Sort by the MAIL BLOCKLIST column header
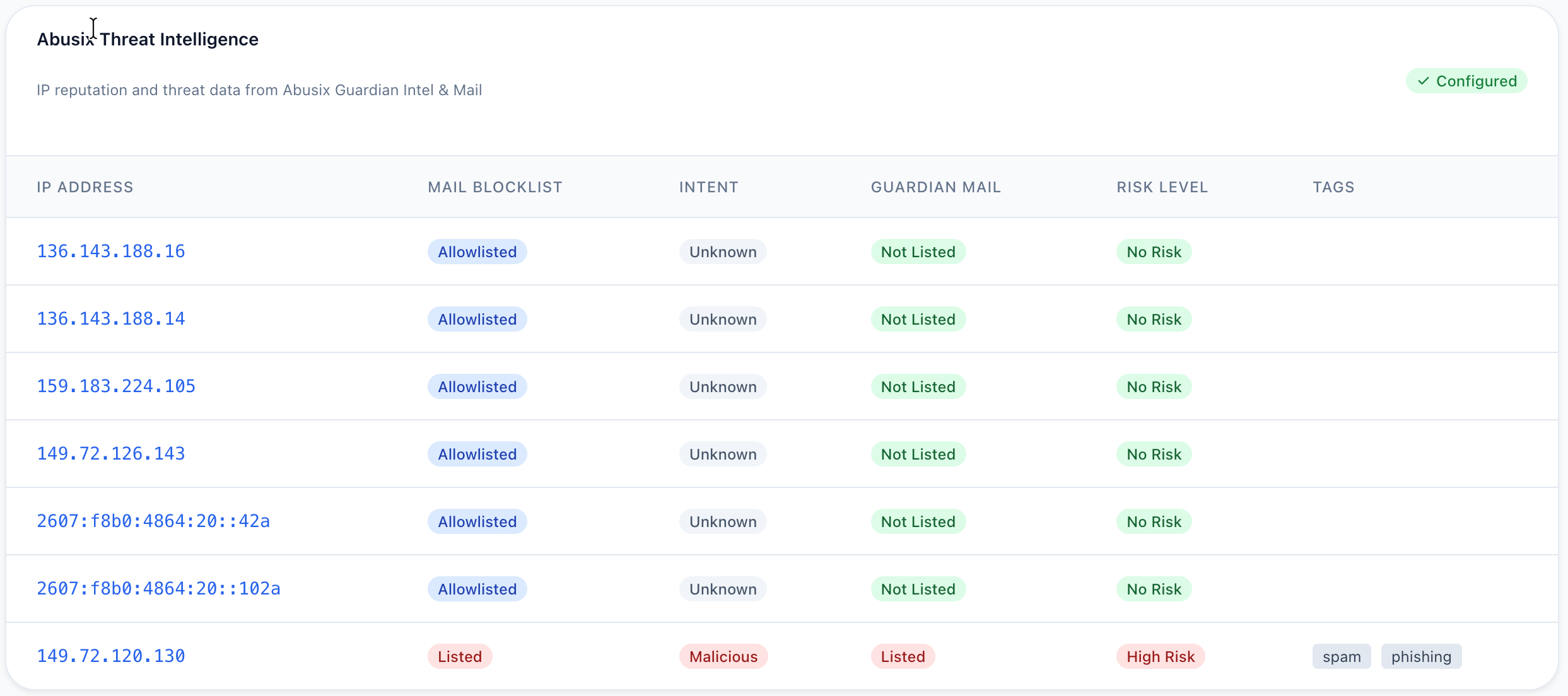 [494, 187]
